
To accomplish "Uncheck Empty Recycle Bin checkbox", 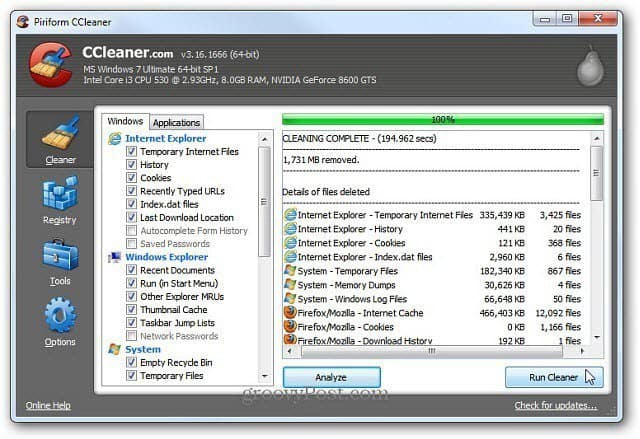I will (131, 362).
